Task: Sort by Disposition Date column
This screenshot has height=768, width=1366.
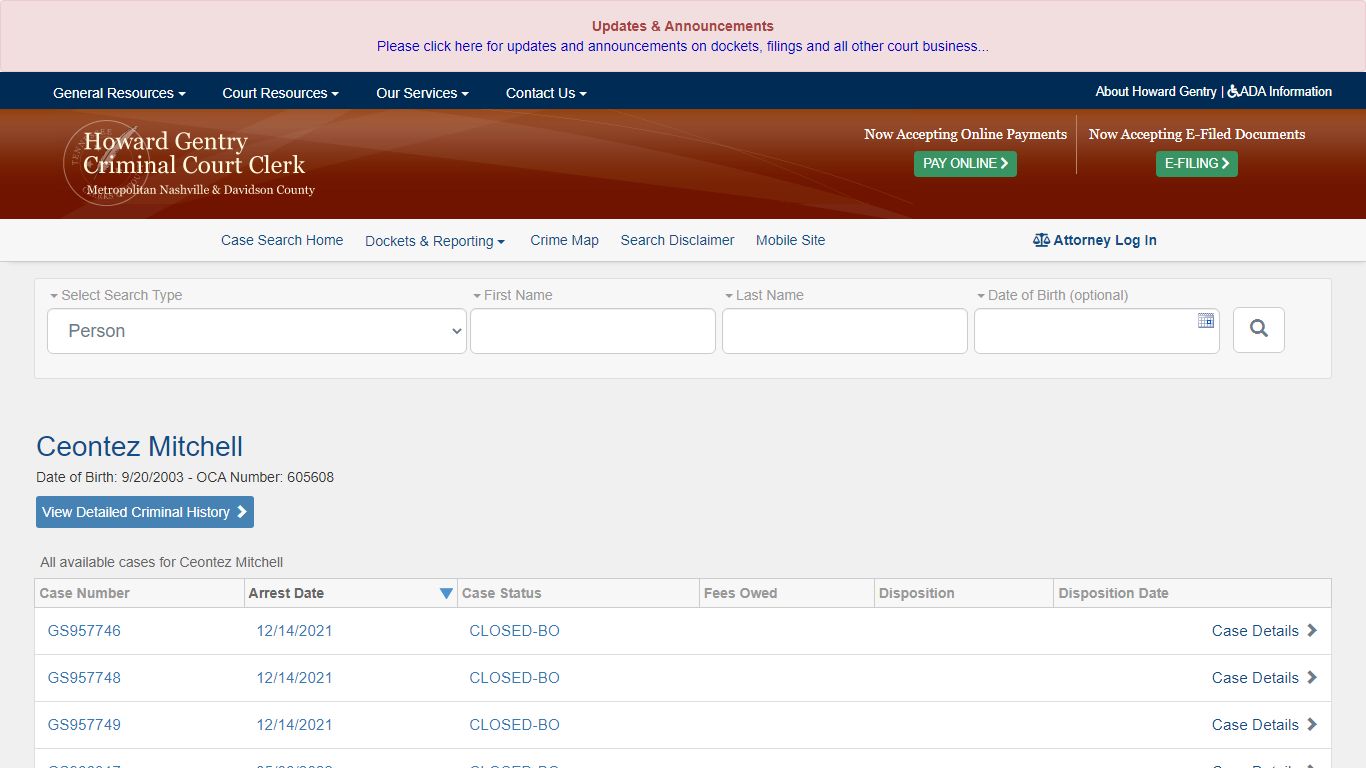Action: click(x=1113, y=593)
